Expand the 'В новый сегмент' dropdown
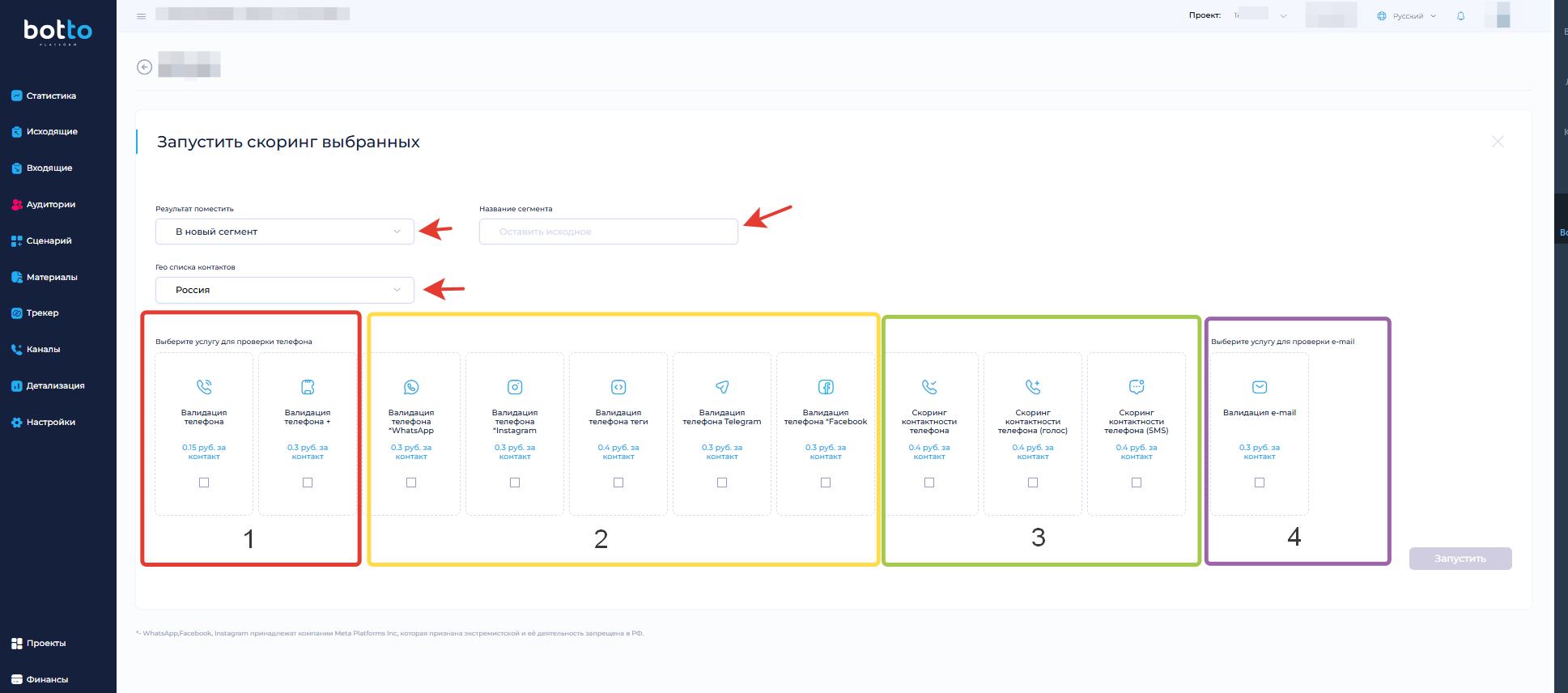 285,232
